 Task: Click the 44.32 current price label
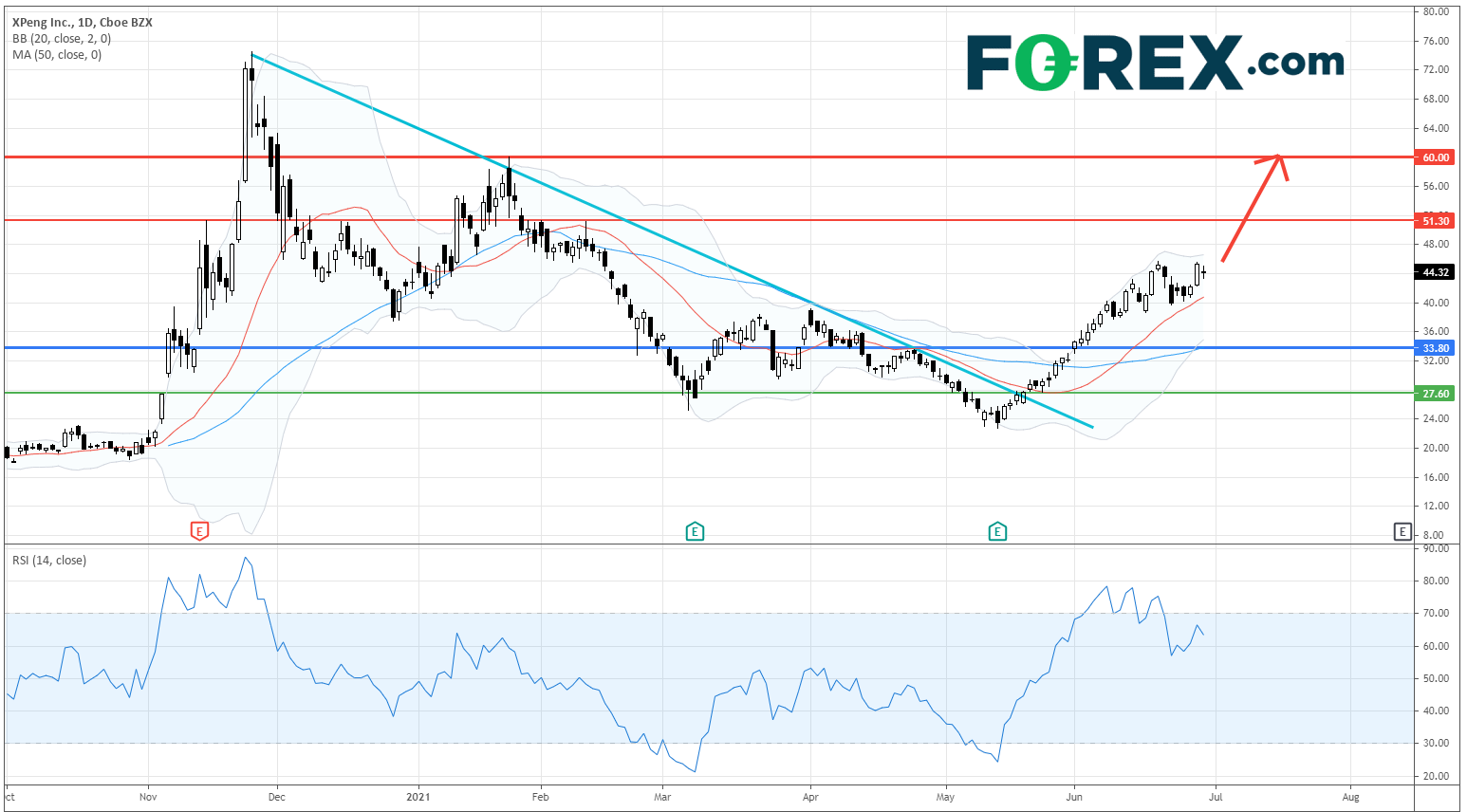coord(1435,272)
